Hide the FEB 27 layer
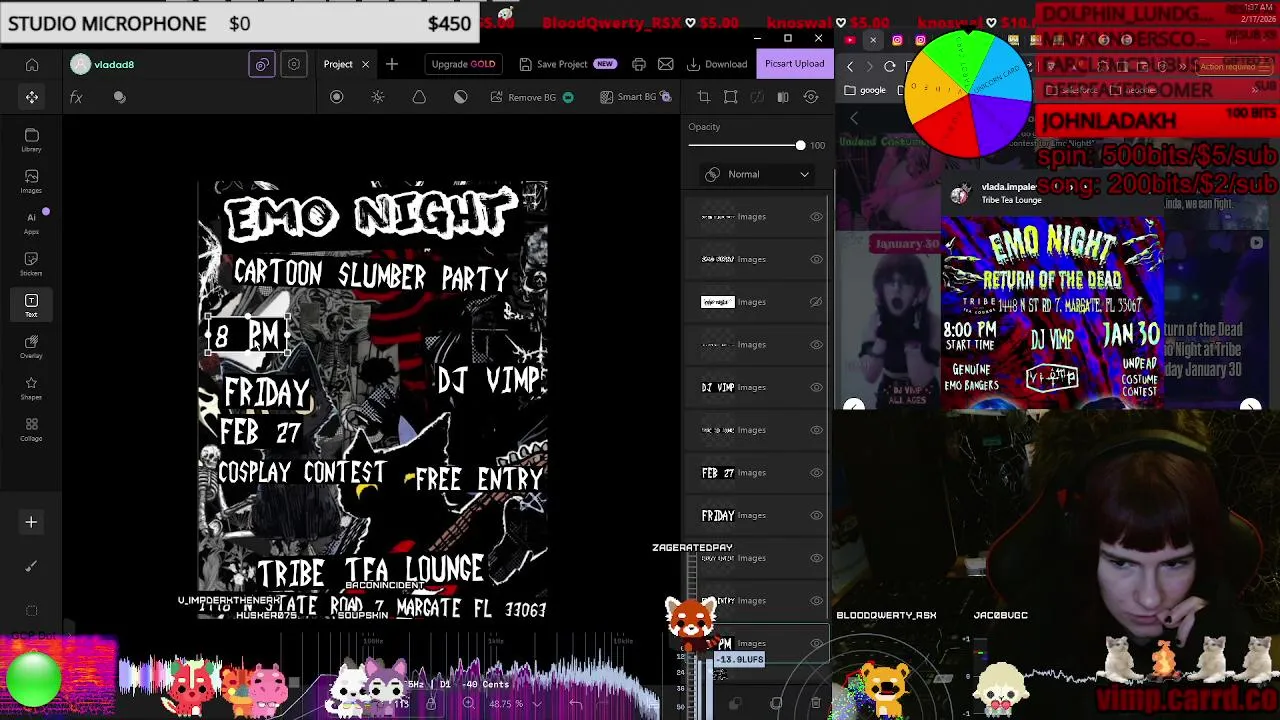 coord(816,473)
